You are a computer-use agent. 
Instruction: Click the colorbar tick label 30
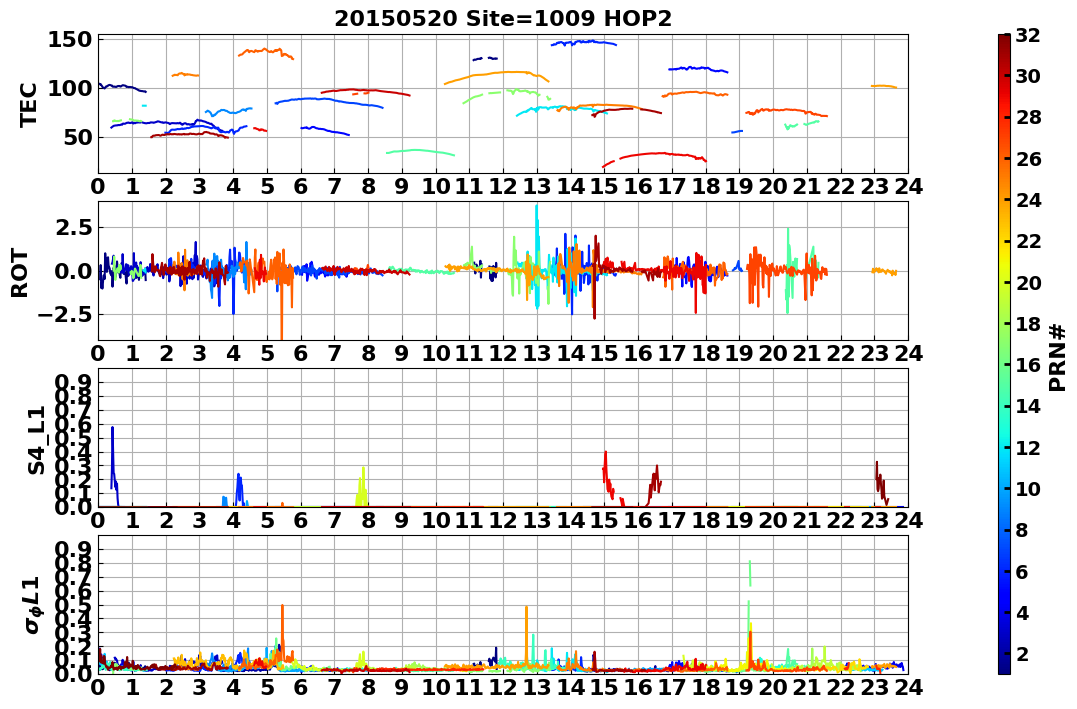(1028, 76)
